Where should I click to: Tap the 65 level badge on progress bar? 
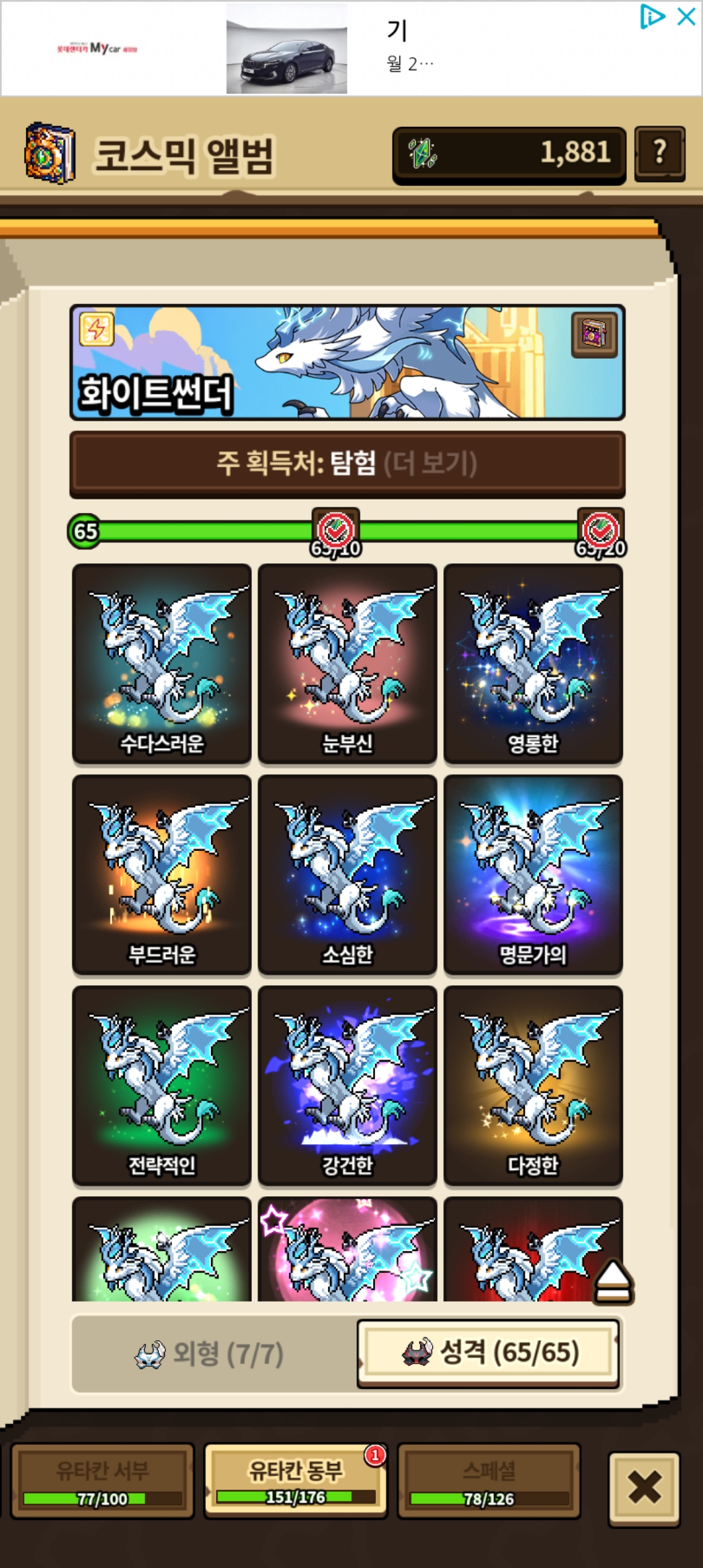click(85, 531)
